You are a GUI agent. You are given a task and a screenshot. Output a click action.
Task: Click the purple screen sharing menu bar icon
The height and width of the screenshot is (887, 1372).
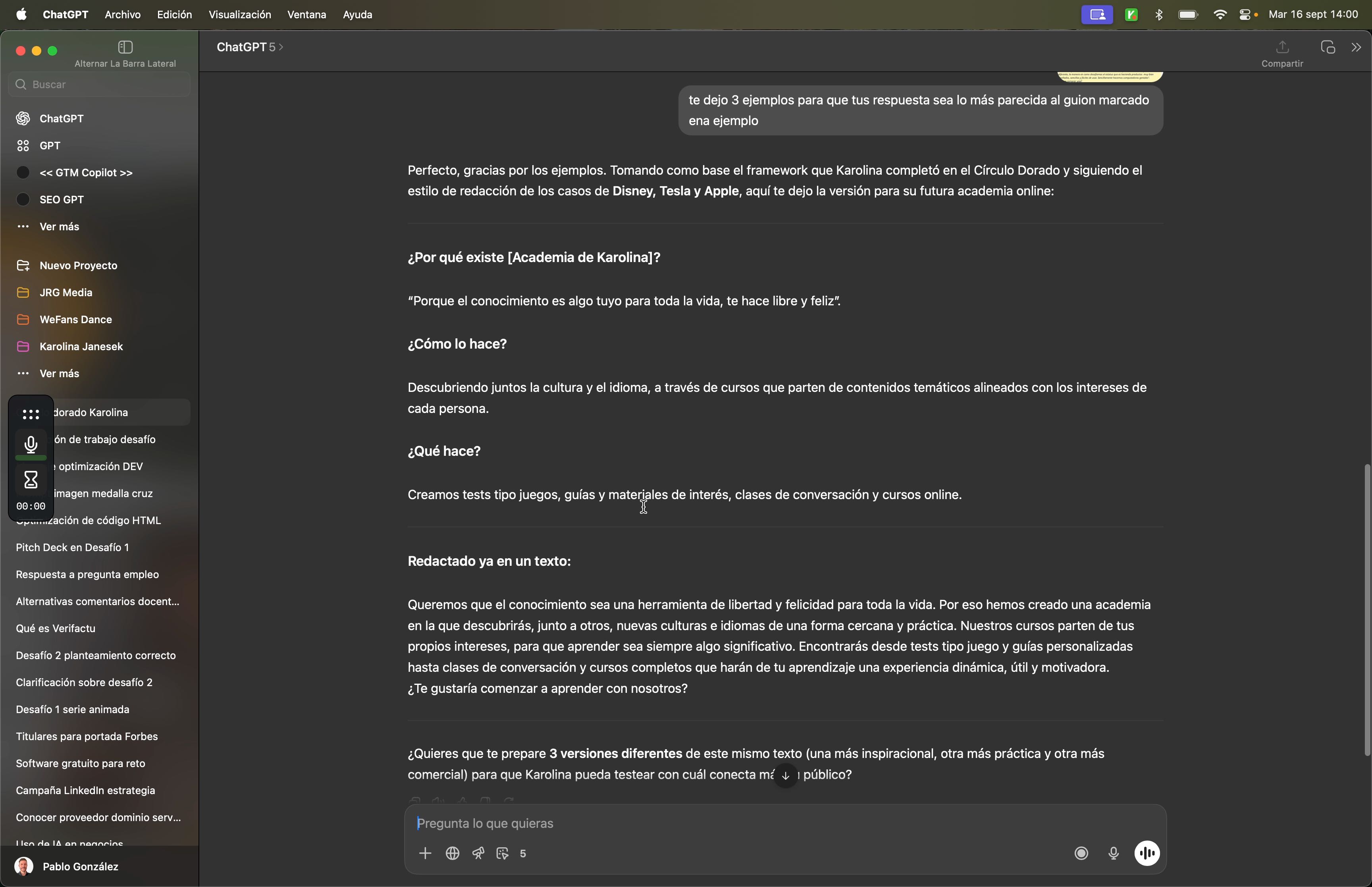tap(1097, 15)
